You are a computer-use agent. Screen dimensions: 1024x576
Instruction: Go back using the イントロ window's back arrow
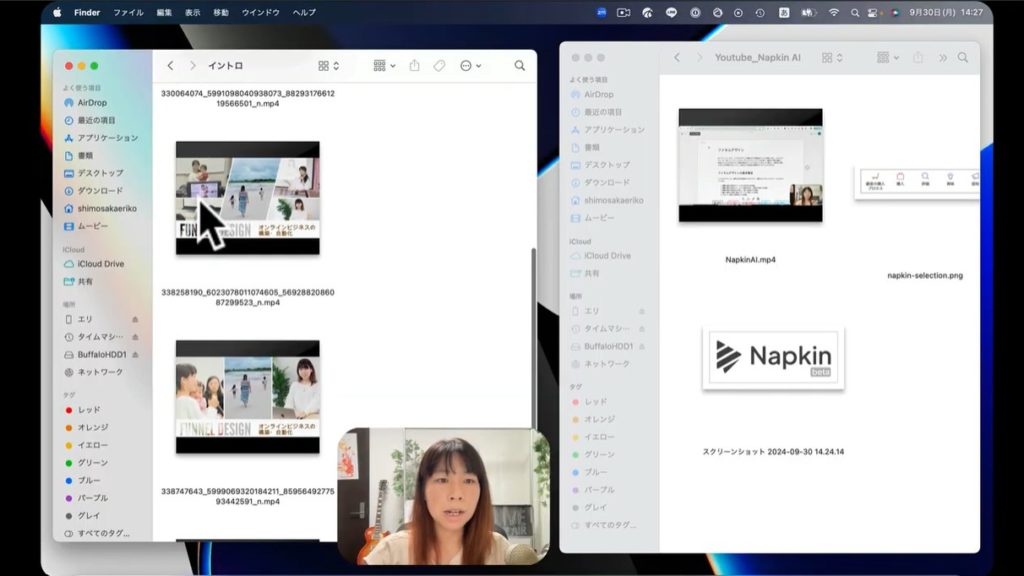170,66
